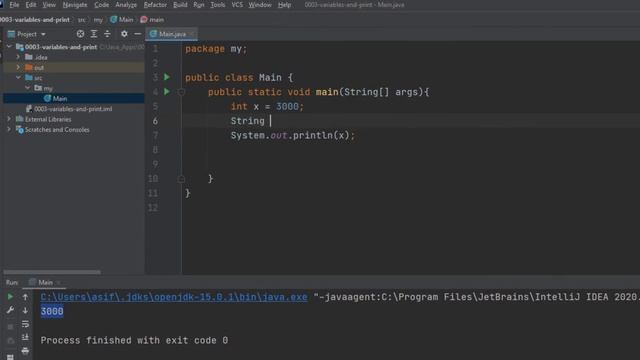Toggle code fold marker at main method

pos(182,92)
